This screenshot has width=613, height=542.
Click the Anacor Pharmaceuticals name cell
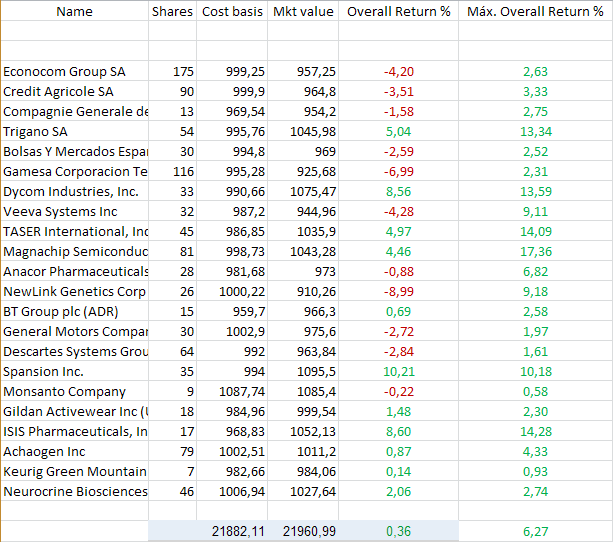coord(75,271)
